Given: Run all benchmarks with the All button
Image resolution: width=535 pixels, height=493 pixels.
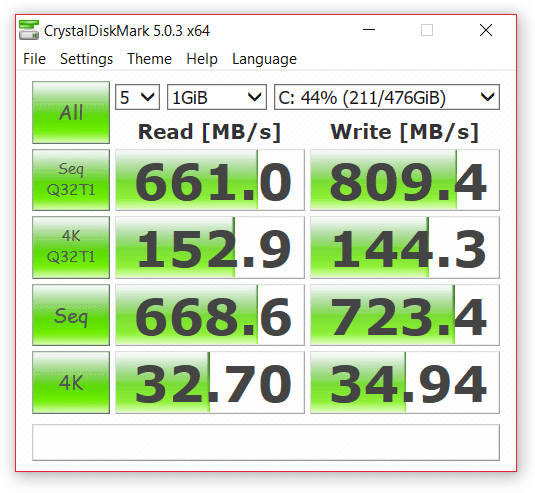Looking at the screenshot, I should click(71, 112).
